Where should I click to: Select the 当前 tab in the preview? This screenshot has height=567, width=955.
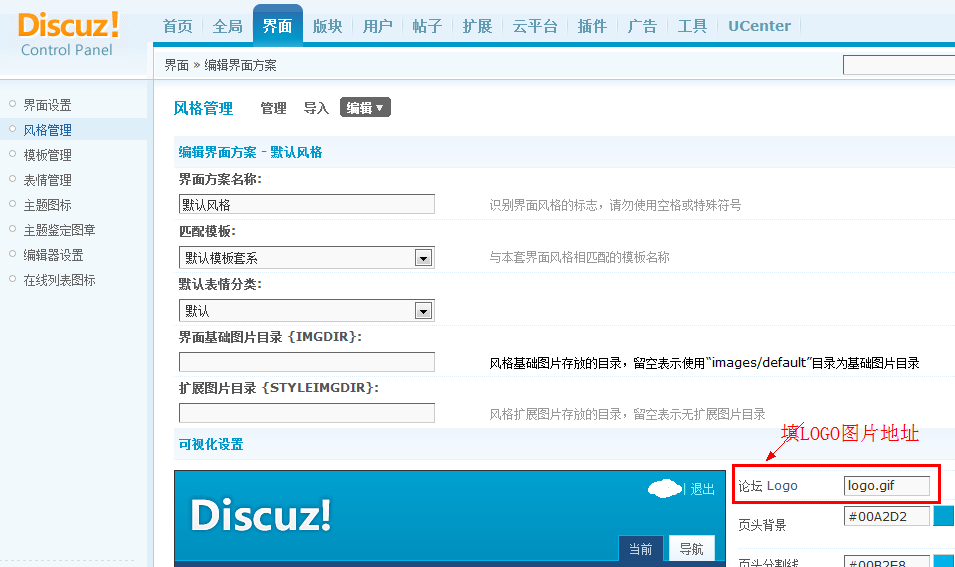point(641,549)
